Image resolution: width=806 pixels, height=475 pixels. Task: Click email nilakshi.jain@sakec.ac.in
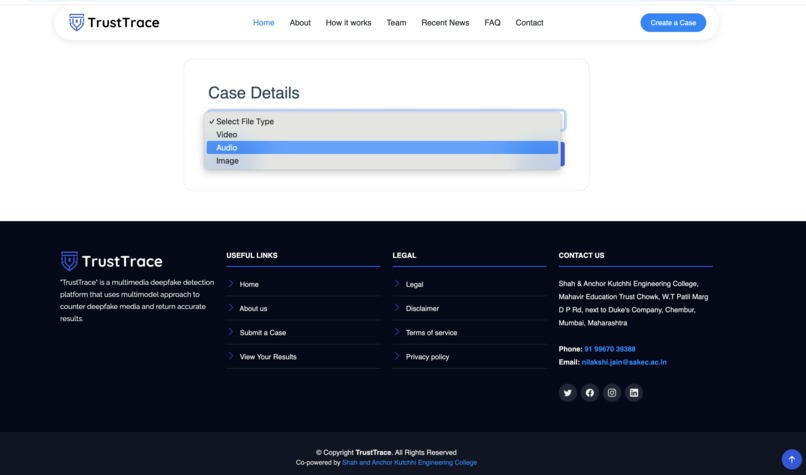coord(624,362)
